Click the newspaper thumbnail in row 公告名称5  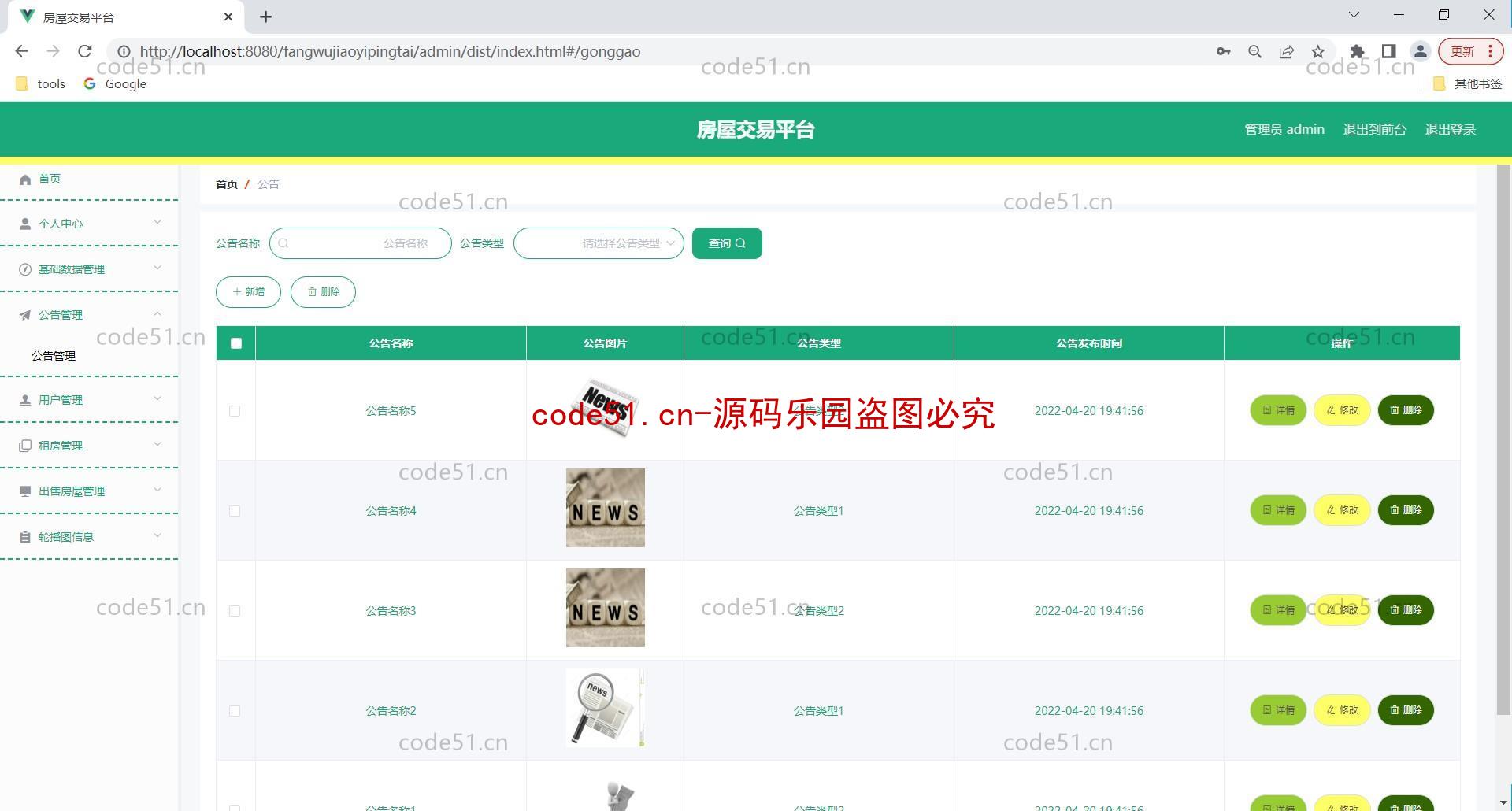pos(605,408)
